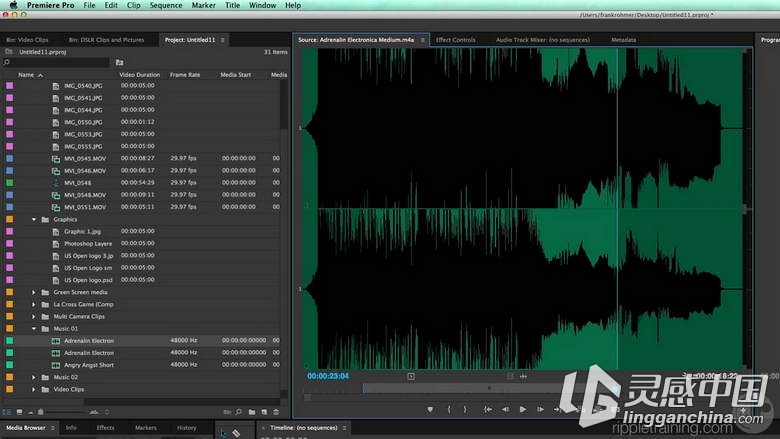780x439 pixels.
Task: Switch to Audio Track Mixer tab
Action: point(543,40)
